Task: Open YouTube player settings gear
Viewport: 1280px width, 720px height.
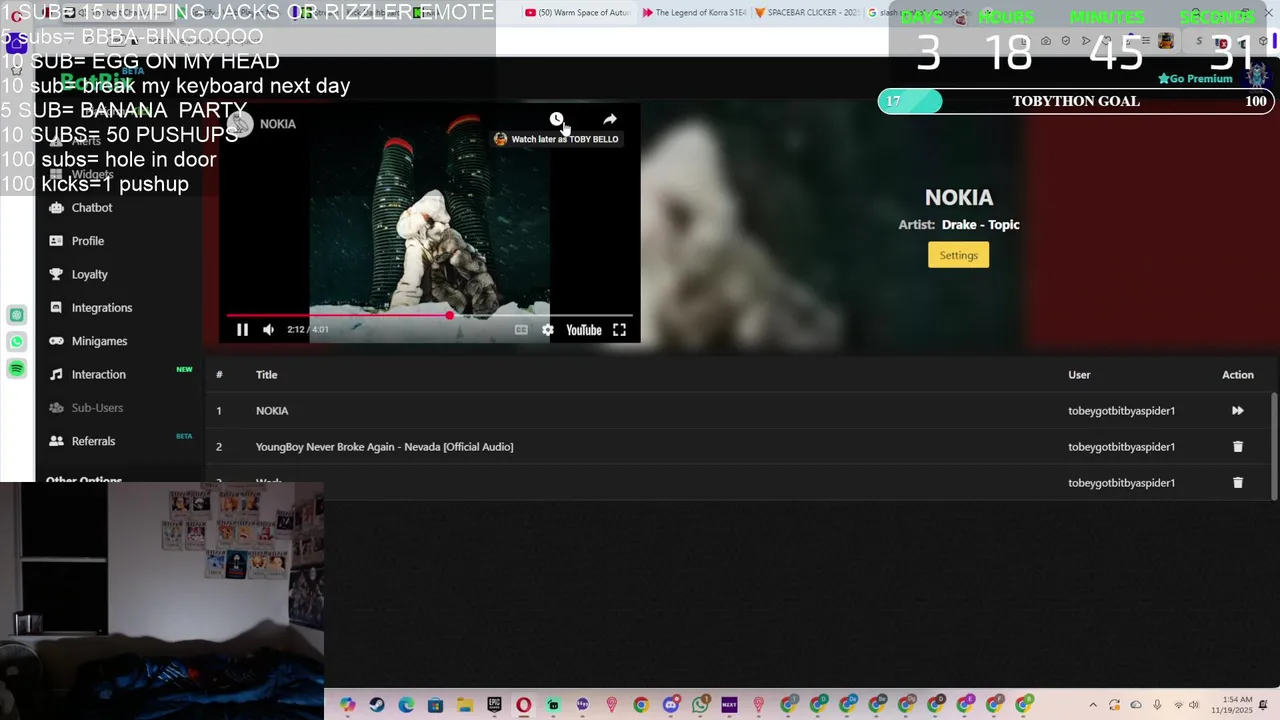Action: coord(547,329)
